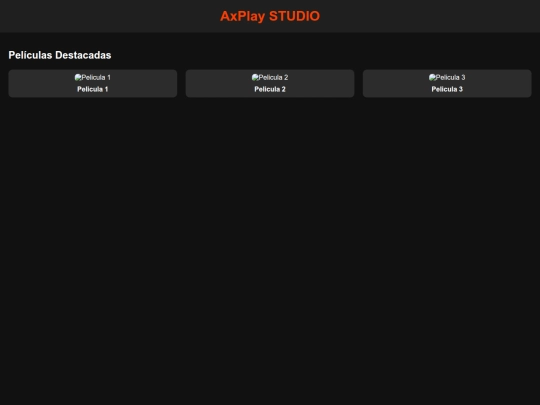Select the bold Película 2 card title
Viewport: 540px width, 405px height.
point(270,89)
